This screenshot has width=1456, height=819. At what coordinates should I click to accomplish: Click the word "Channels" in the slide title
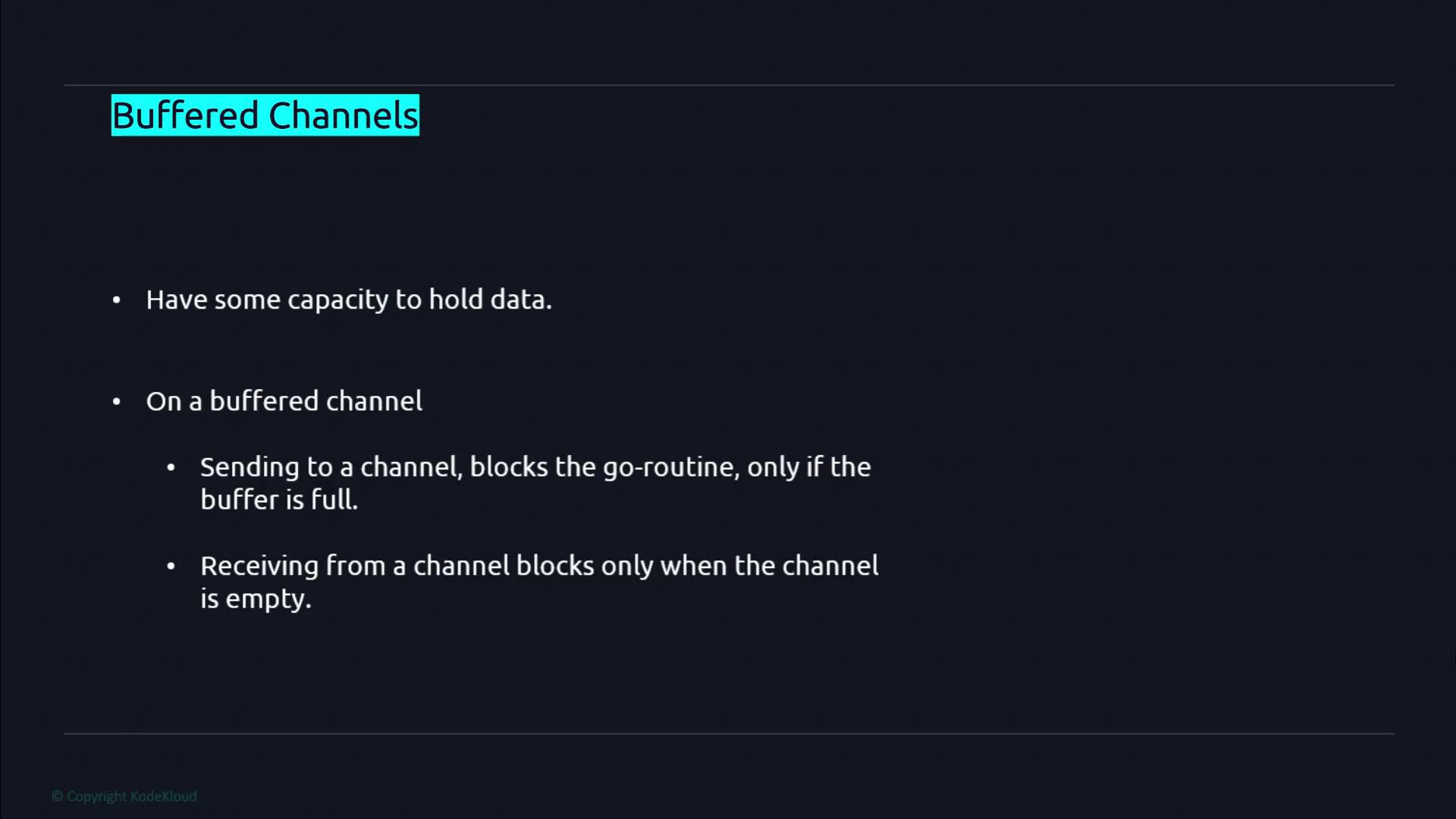(343, 115)
